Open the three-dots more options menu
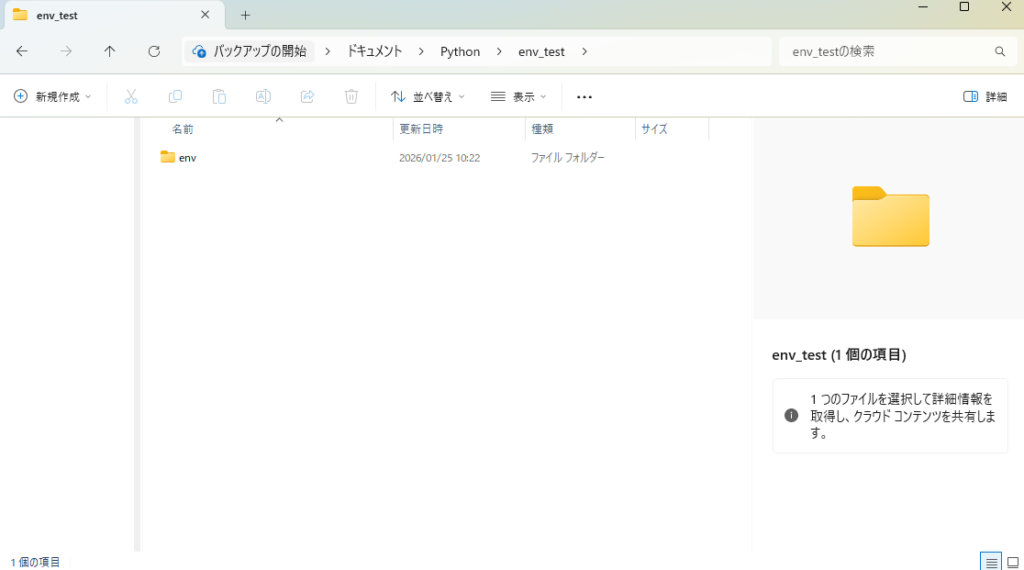Viewport: 1024px width, 570px height. (585, 97)
